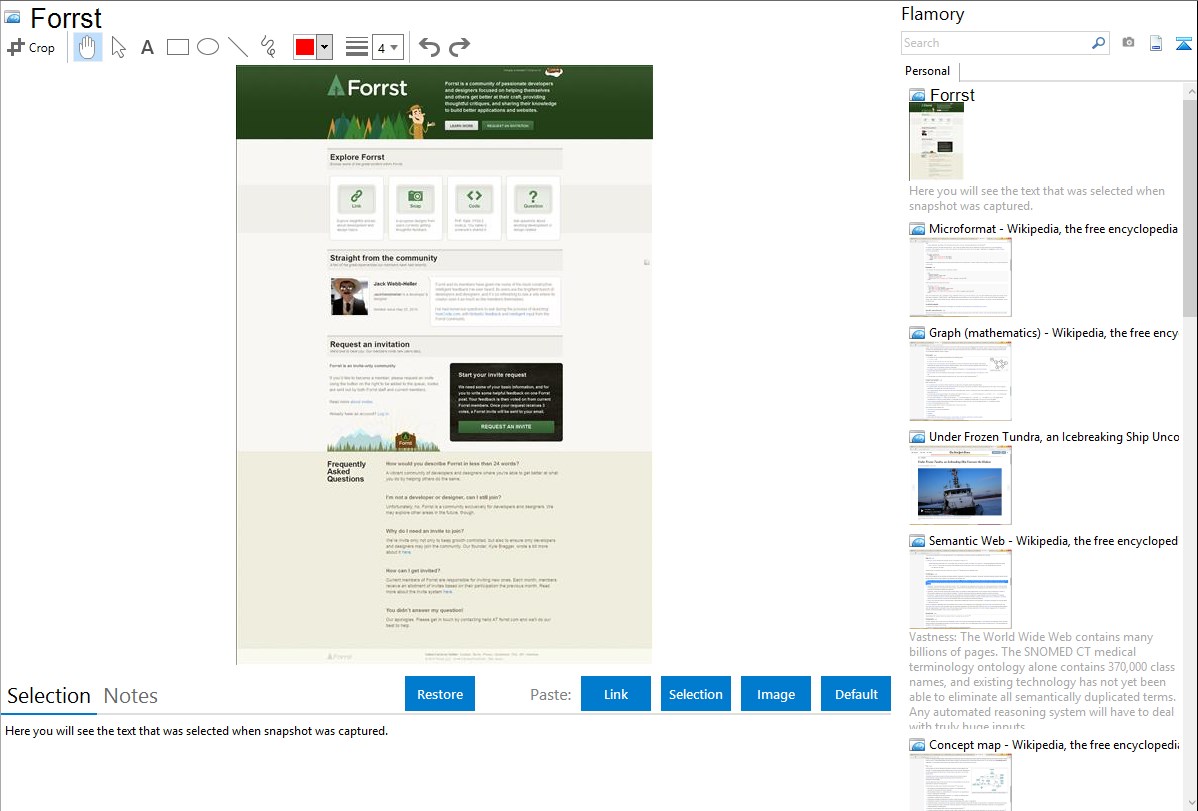The image size is (1198, 811).
Task: Click the search magnifier icon
Action: tap(1099, 43)
